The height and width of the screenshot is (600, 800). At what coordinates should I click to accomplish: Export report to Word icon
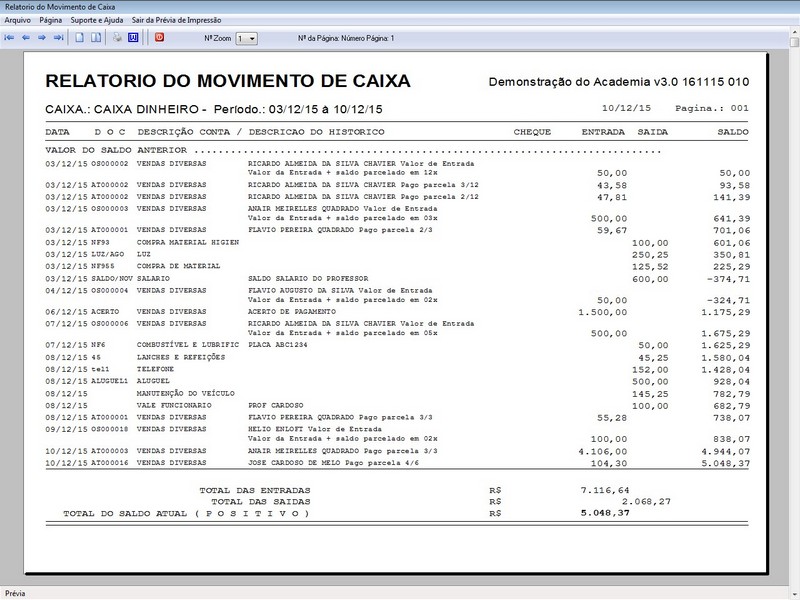[x=133, y=38]
